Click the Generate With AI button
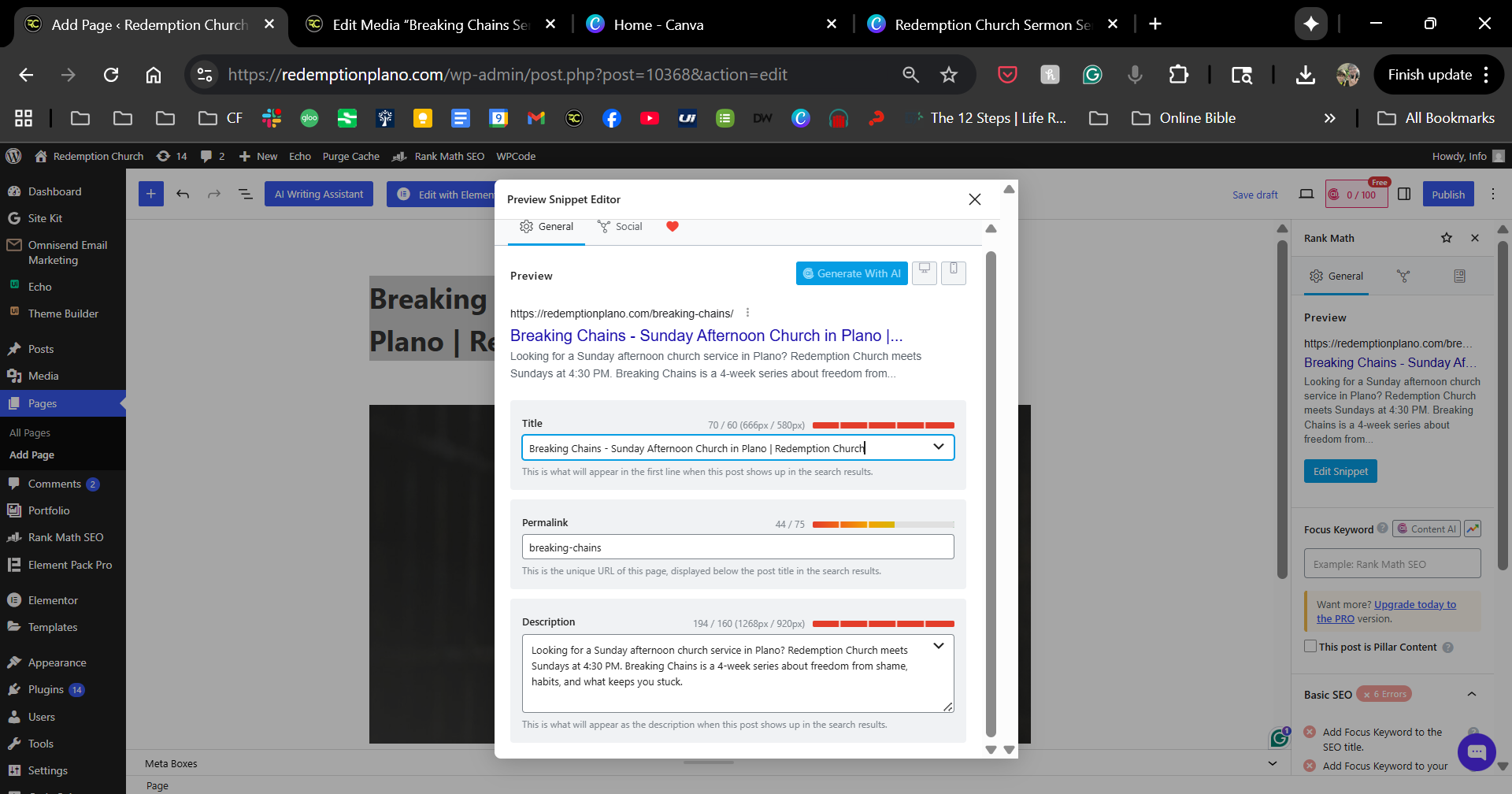Image resolution: width=1512 pixels, height=794 pixels. pos(851,273)
